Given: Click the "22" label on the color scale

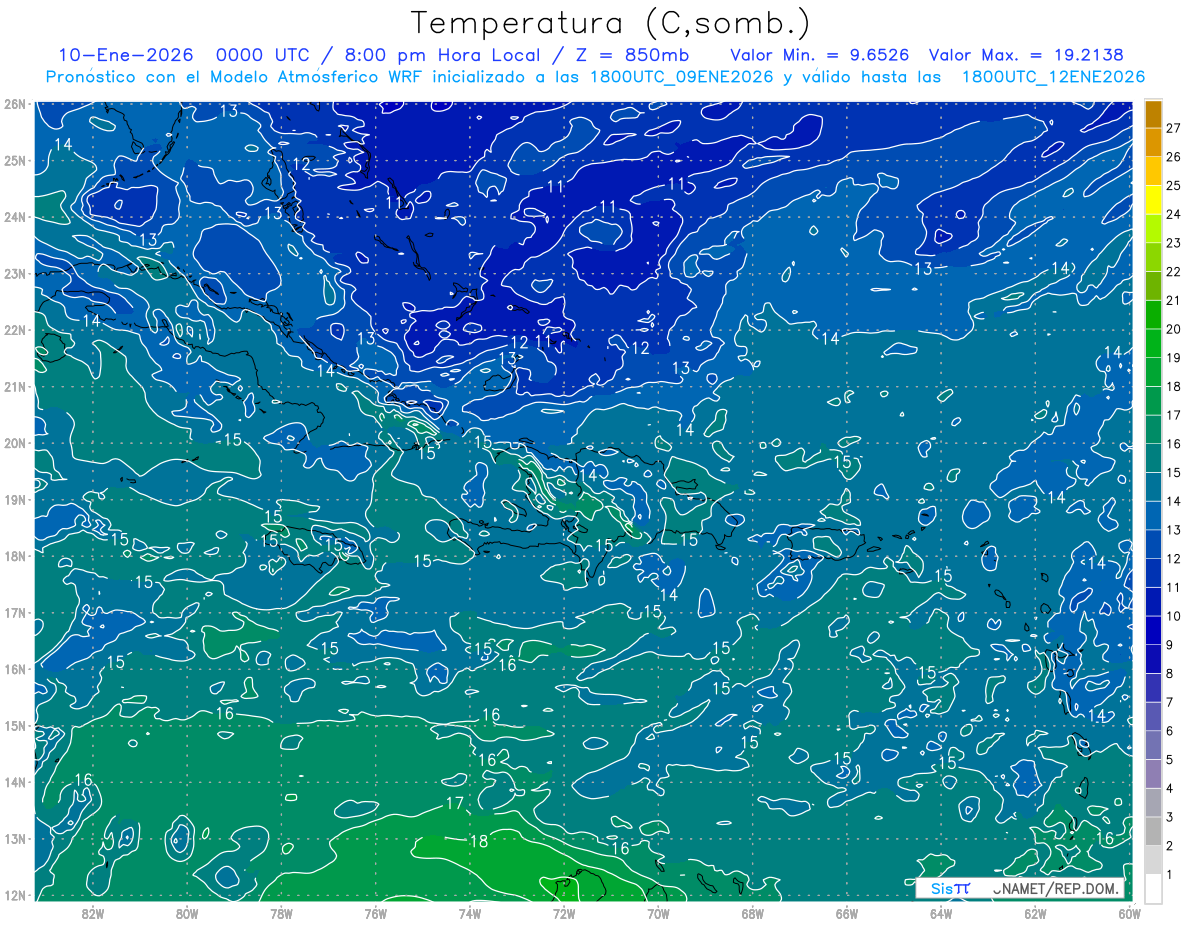Looking at the screenshot, I should coord(1173,272).
